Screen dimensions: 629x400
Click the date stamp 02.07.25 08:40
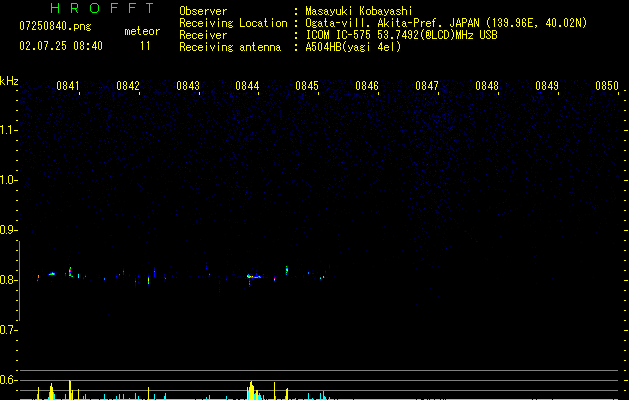(x=61, y=46)
